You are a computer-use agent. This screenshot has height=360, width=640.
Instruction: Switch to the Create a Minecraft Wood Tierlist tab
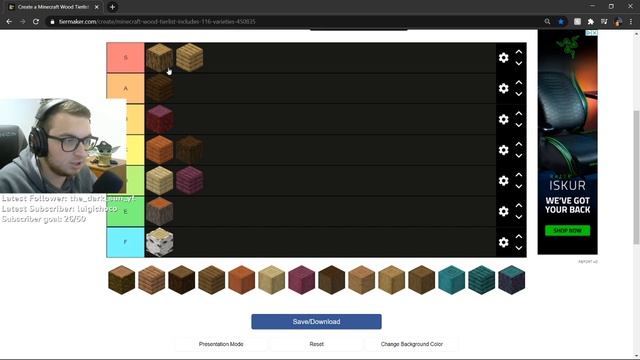pyautogui.click(x=53, y=7)
